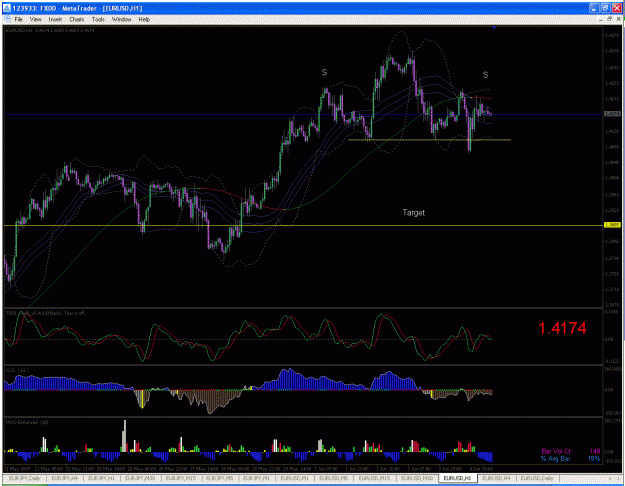Image resolution: width=625 pixels, height=486 pixels.
Task: Click the 'Bar Vol Ct:' label
Action: (556, 451)
